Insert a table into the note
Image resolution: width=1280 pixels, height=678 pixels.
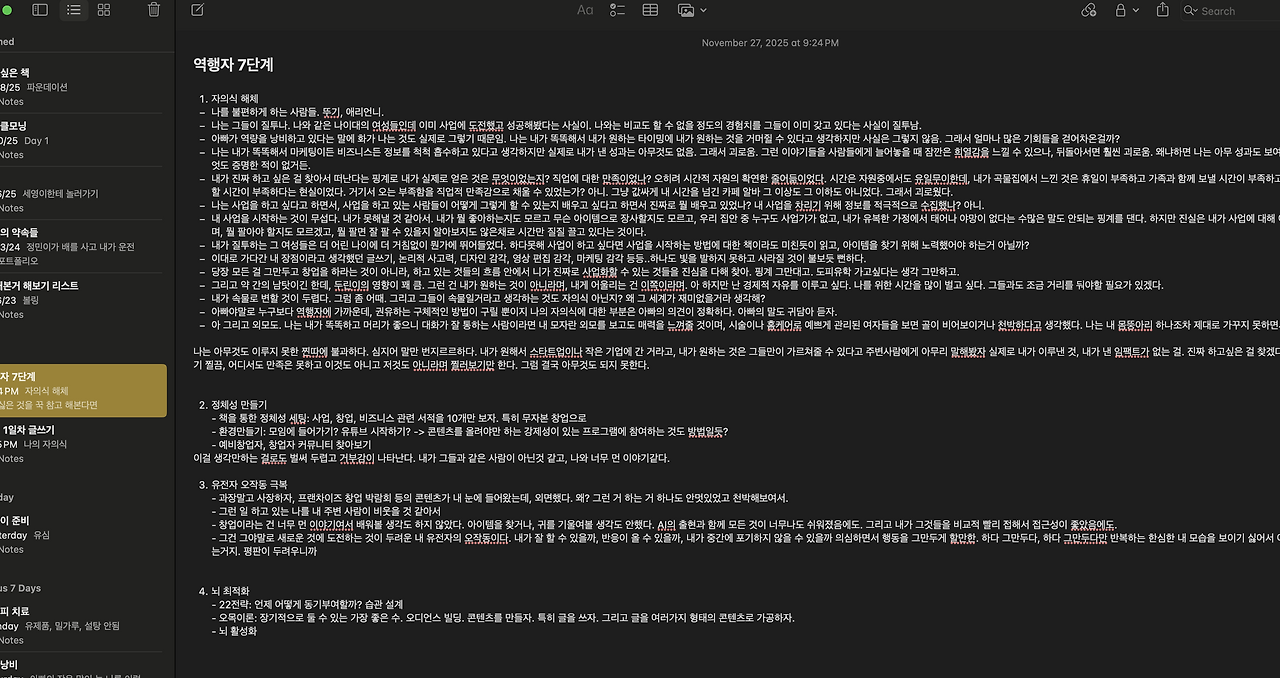(x=649, y=10)
